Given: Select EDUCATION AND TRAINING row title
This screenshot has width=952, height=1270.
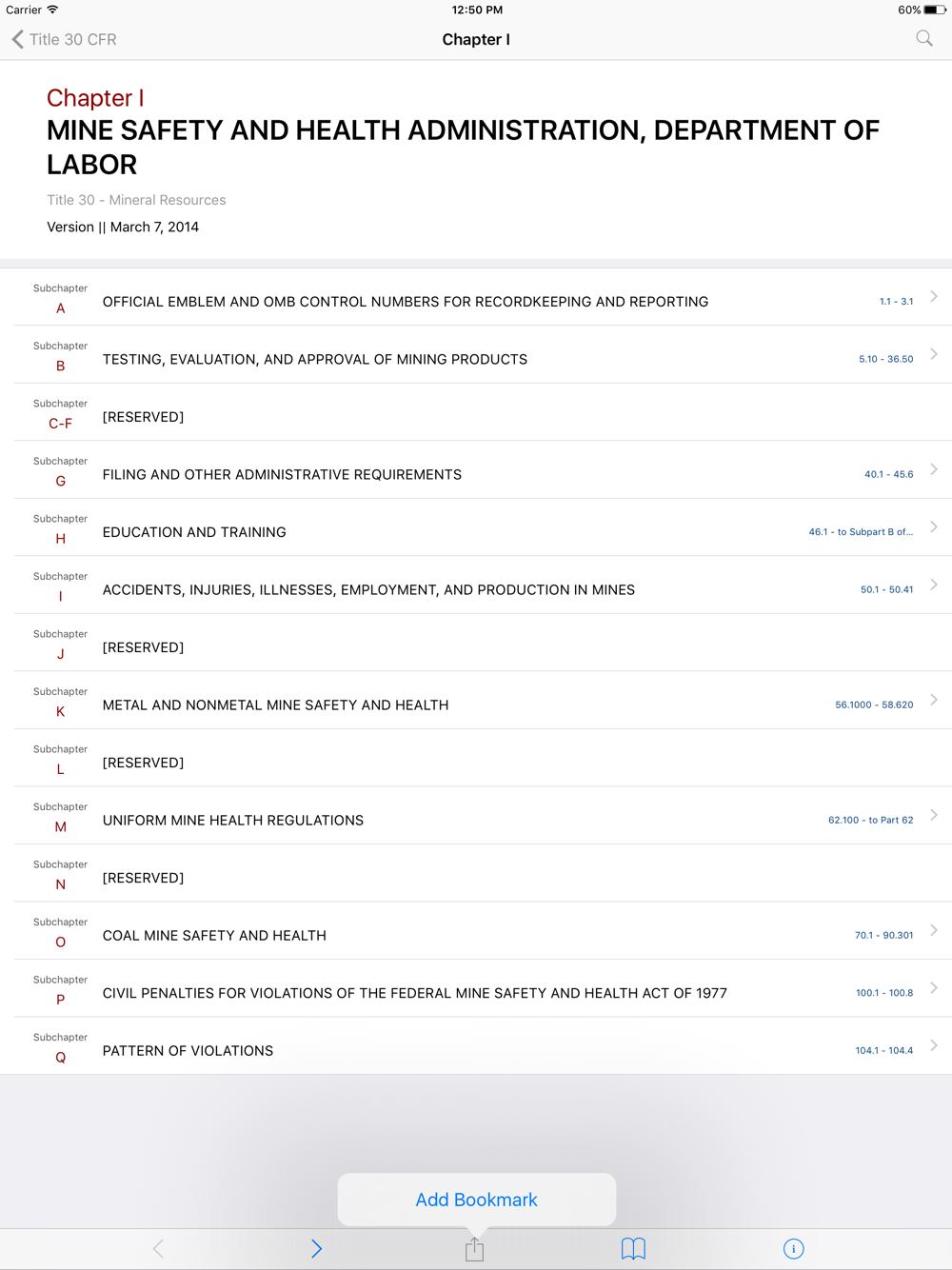Looking at the screenshot, I should coord(194,532).
